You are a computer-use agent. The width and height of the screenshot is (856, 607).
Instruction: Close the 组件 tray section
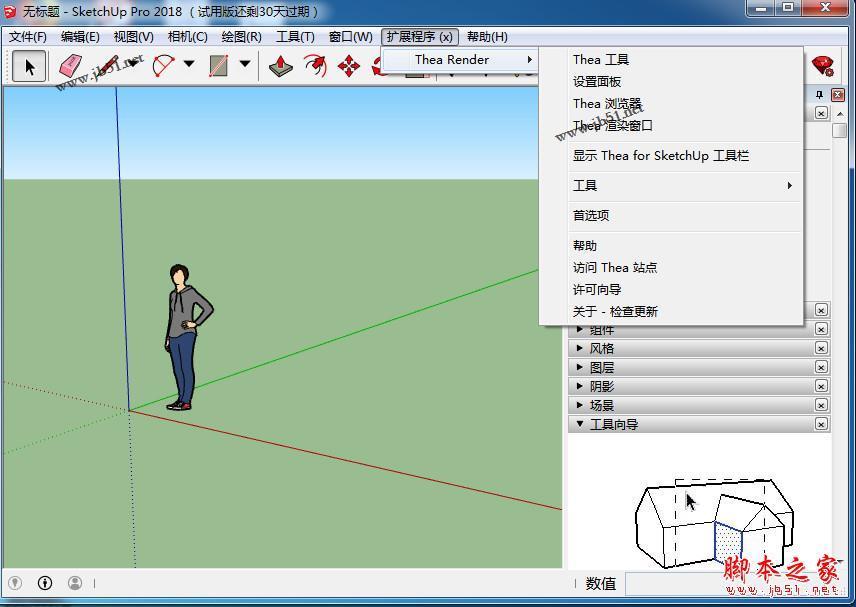(x=821, y=329)
